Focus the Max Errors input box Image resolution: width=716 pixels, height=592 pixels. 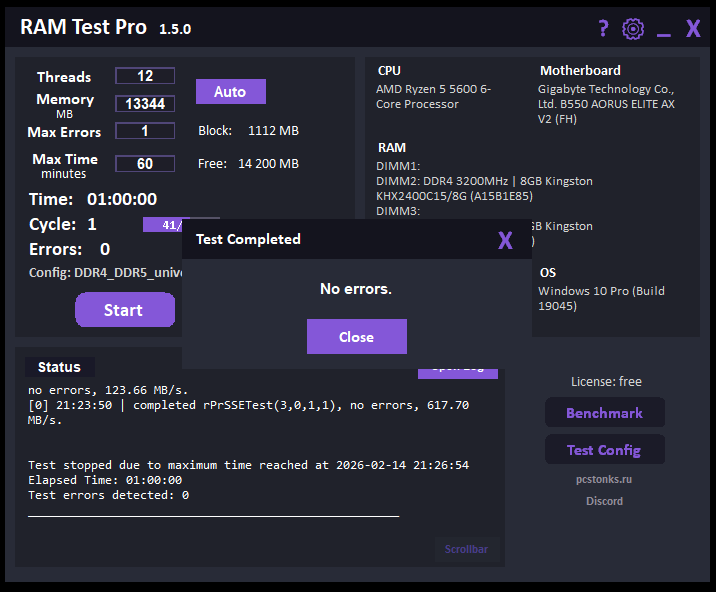145,131
